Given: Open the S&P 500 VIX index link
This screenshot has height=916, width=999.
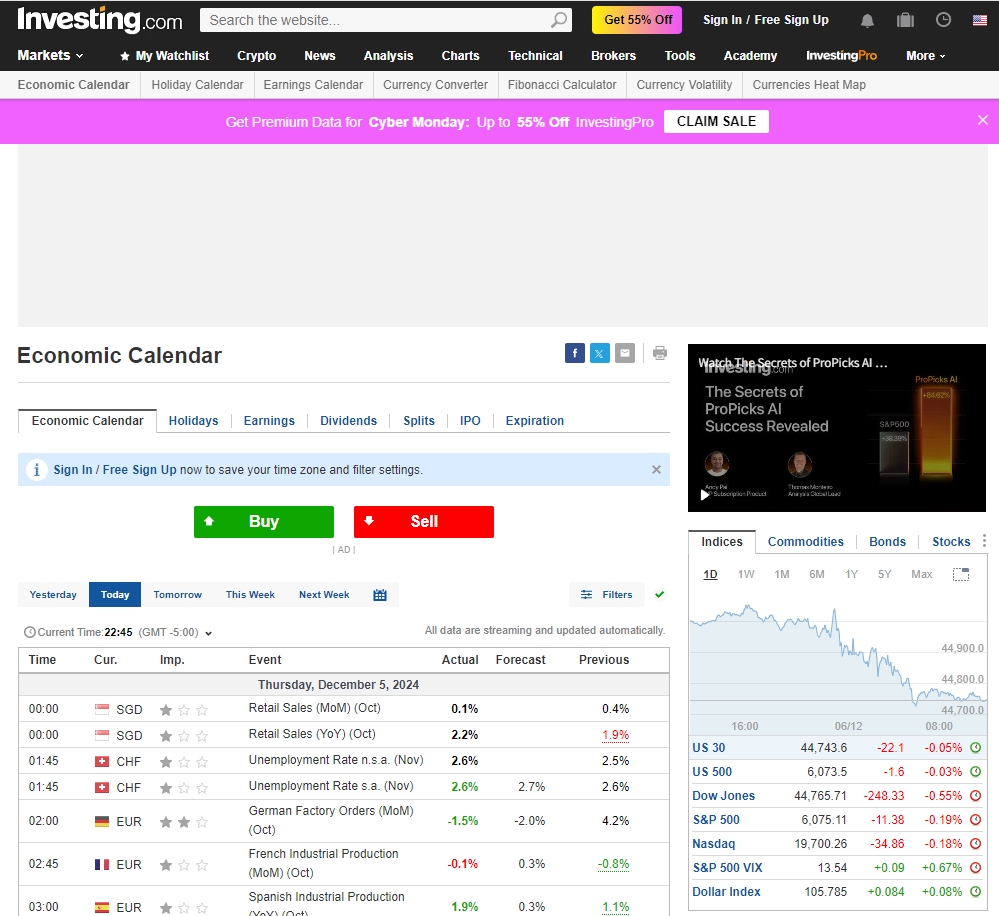Looking at the screenshot, I should (x=727, y=868).
